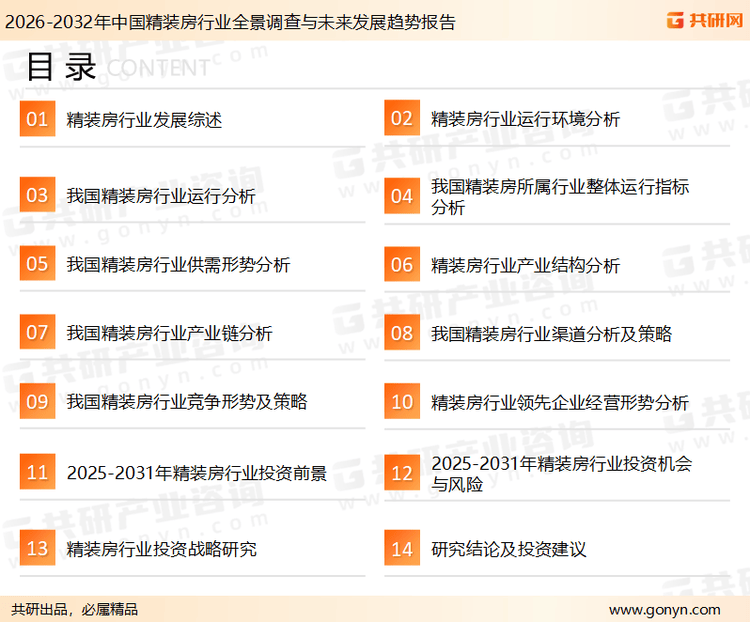Click 研究结论及投资建议 entry
The image size is (750, 622).
508,549
